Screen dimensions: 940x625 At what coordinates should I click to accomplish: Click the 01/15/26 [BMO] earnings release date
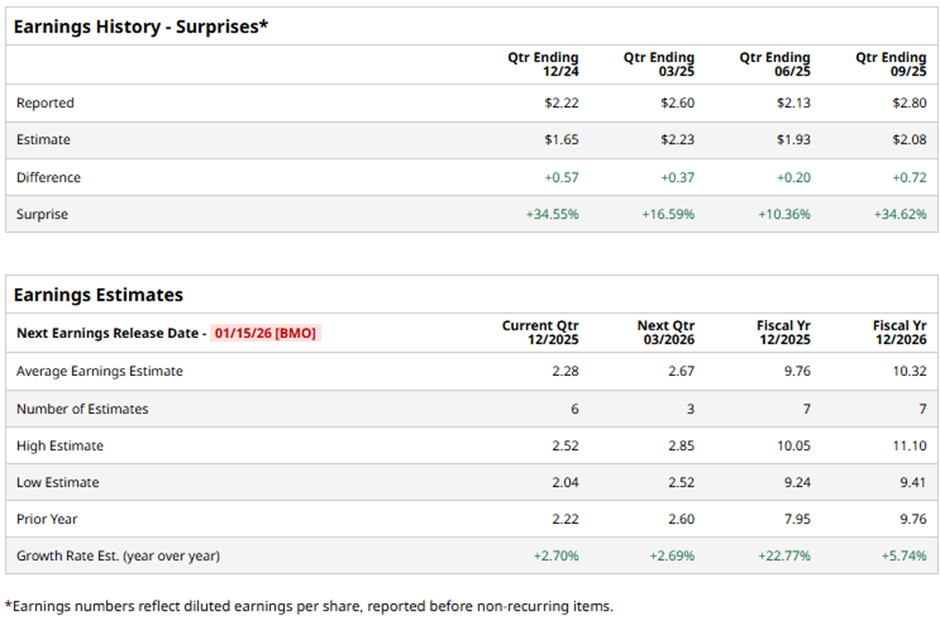coord(264,333)
